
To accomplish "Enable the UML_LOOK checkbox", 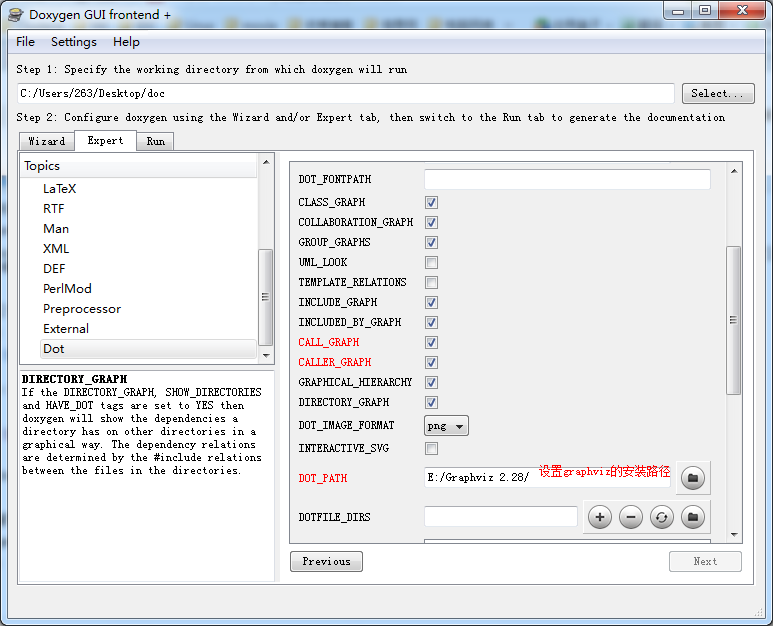I will point(431,262).
